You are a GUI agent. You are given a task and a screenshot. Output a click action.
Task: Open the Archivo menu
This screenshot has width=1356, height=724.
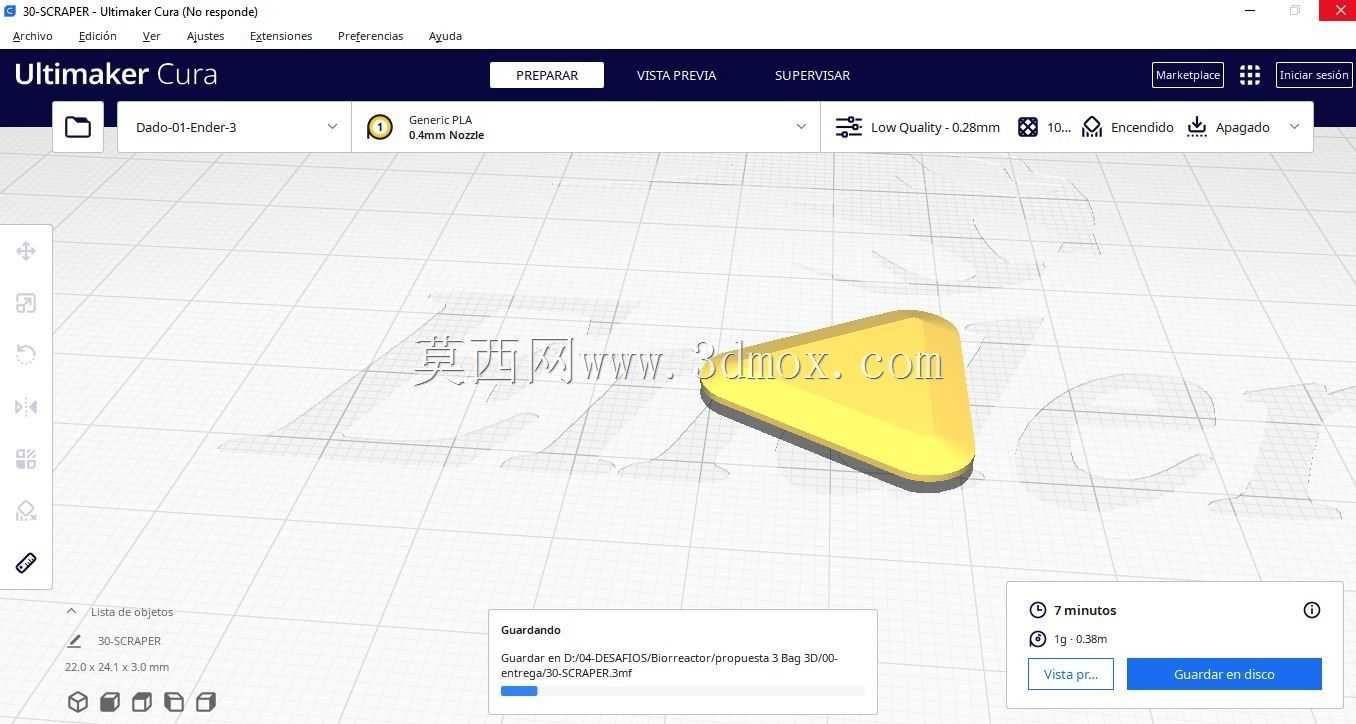coord(33,36)
